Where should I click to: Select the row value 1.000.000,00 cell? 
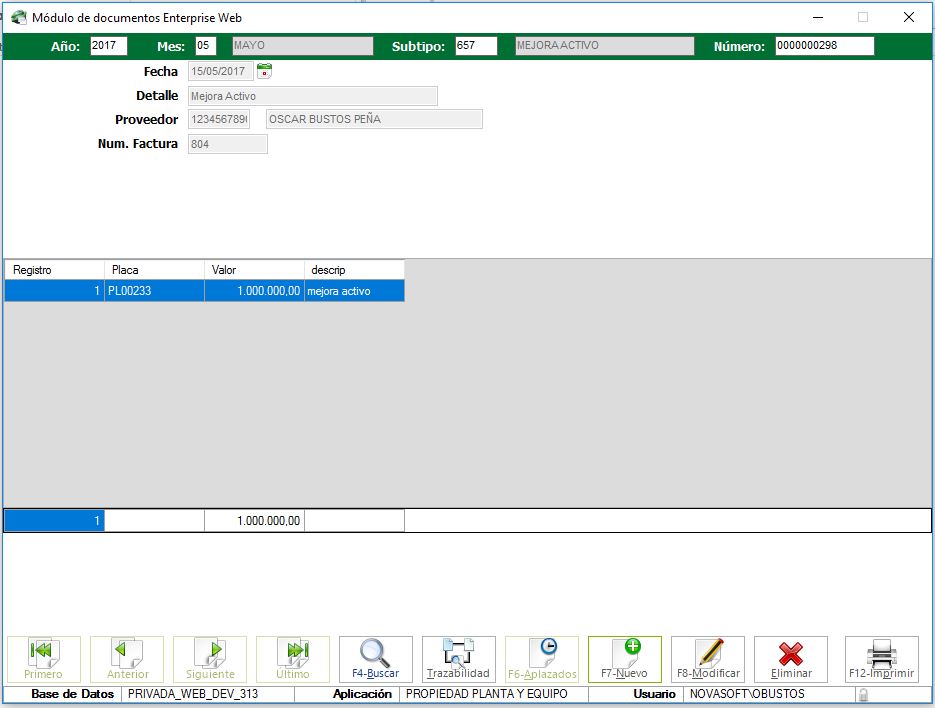254,290
